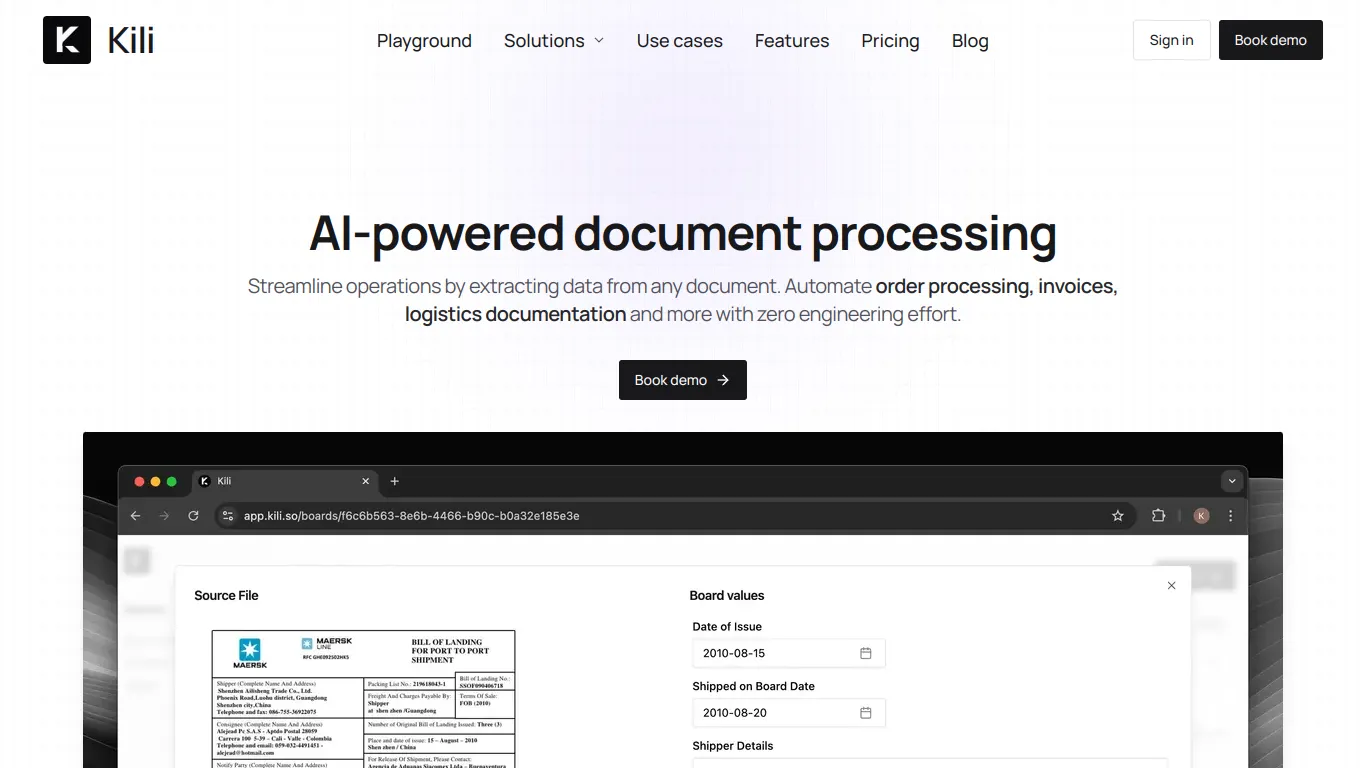Click the app.kili.so address bar
This screenshot has width=1366, height=768.
click(x=675, y=516)
